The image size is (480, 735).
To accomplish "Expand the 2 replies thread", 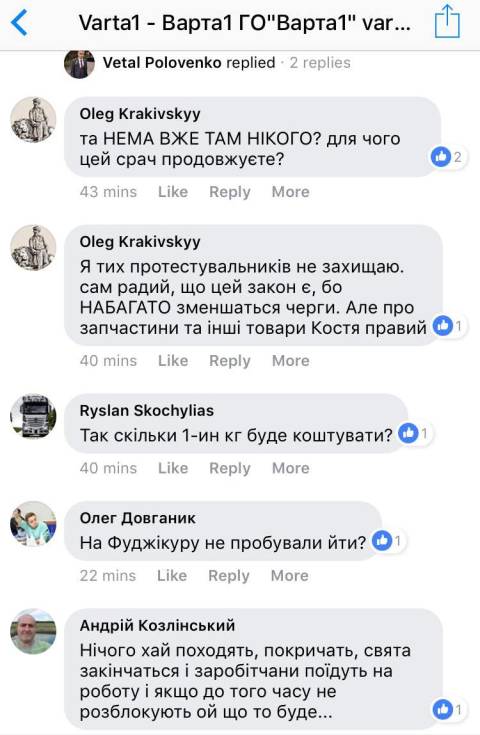I will click(x=320, y=63).
